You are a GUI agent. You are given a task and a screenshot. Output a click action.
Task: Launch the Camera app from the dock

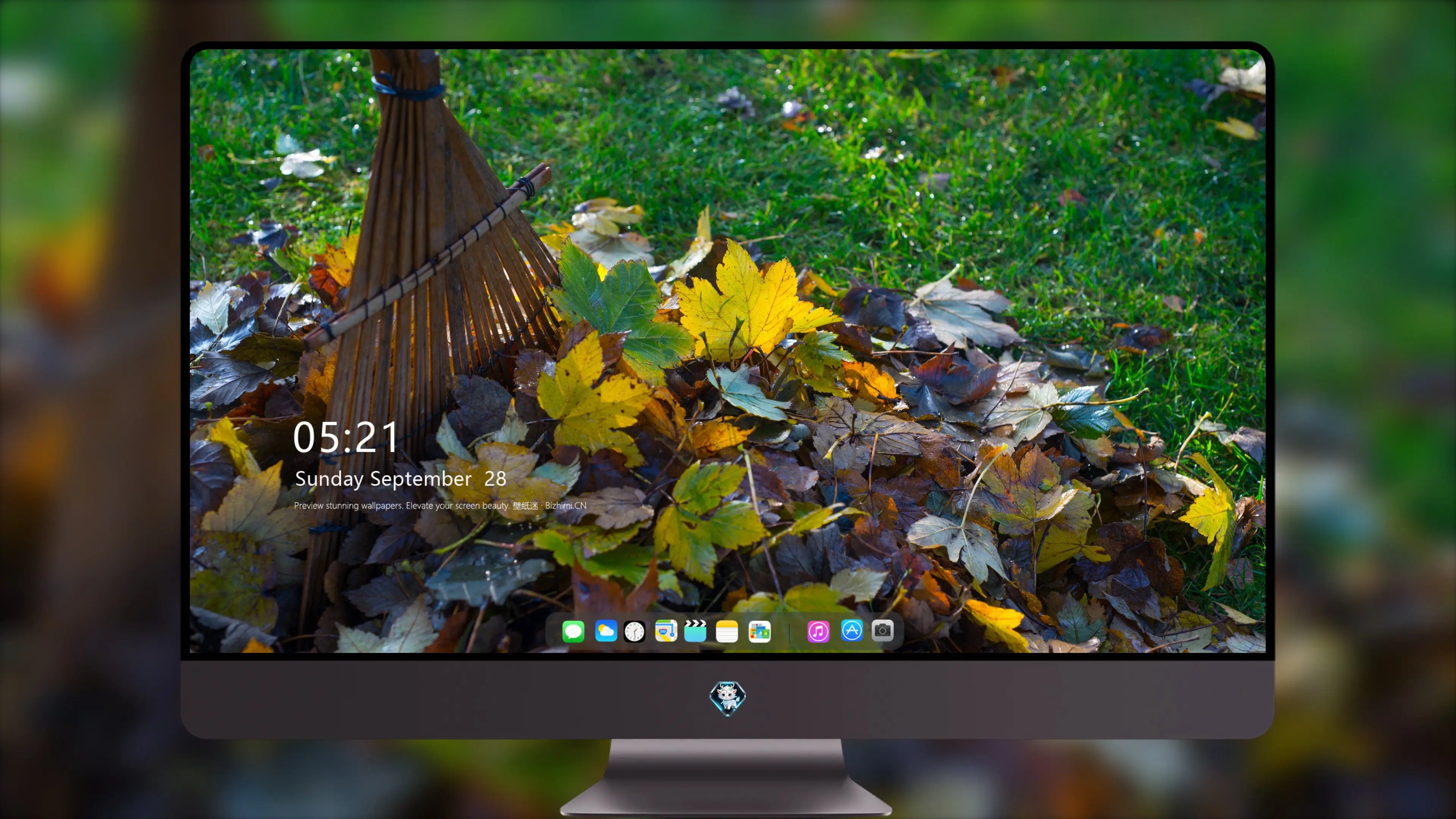coord(882,631)
